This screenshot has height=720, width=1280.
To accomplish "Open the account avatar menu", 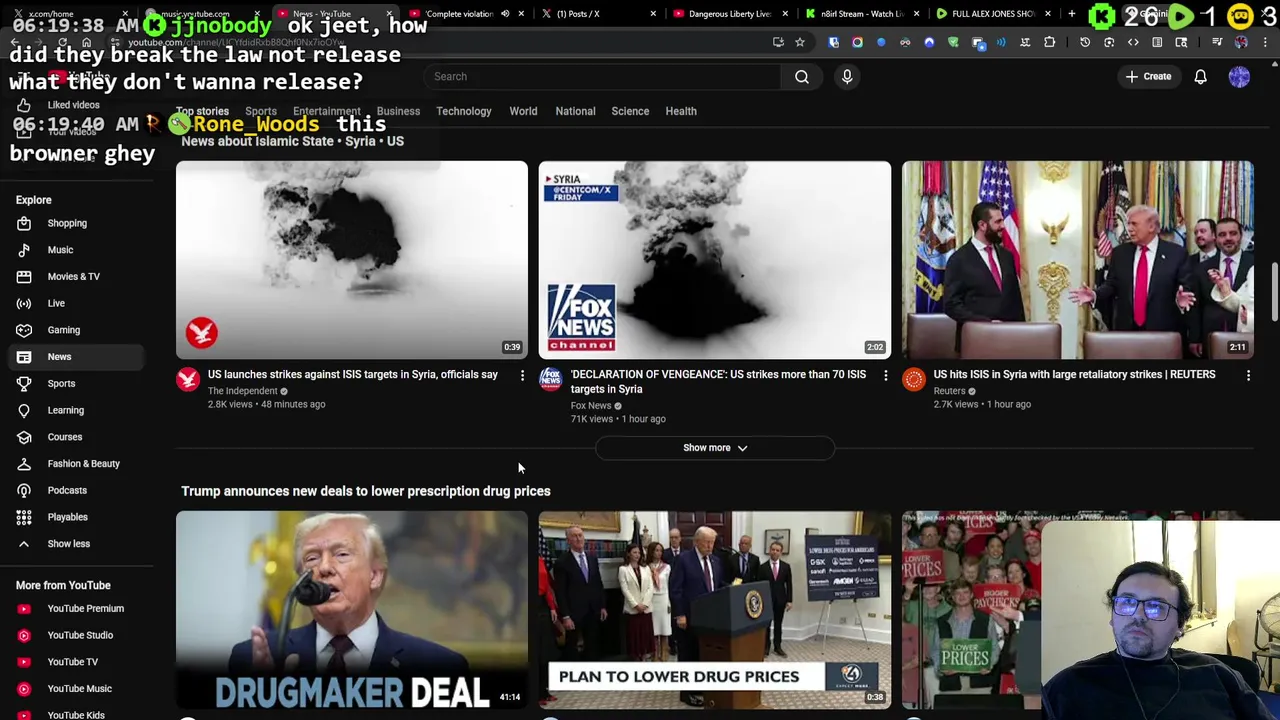I will point(1239,76).
